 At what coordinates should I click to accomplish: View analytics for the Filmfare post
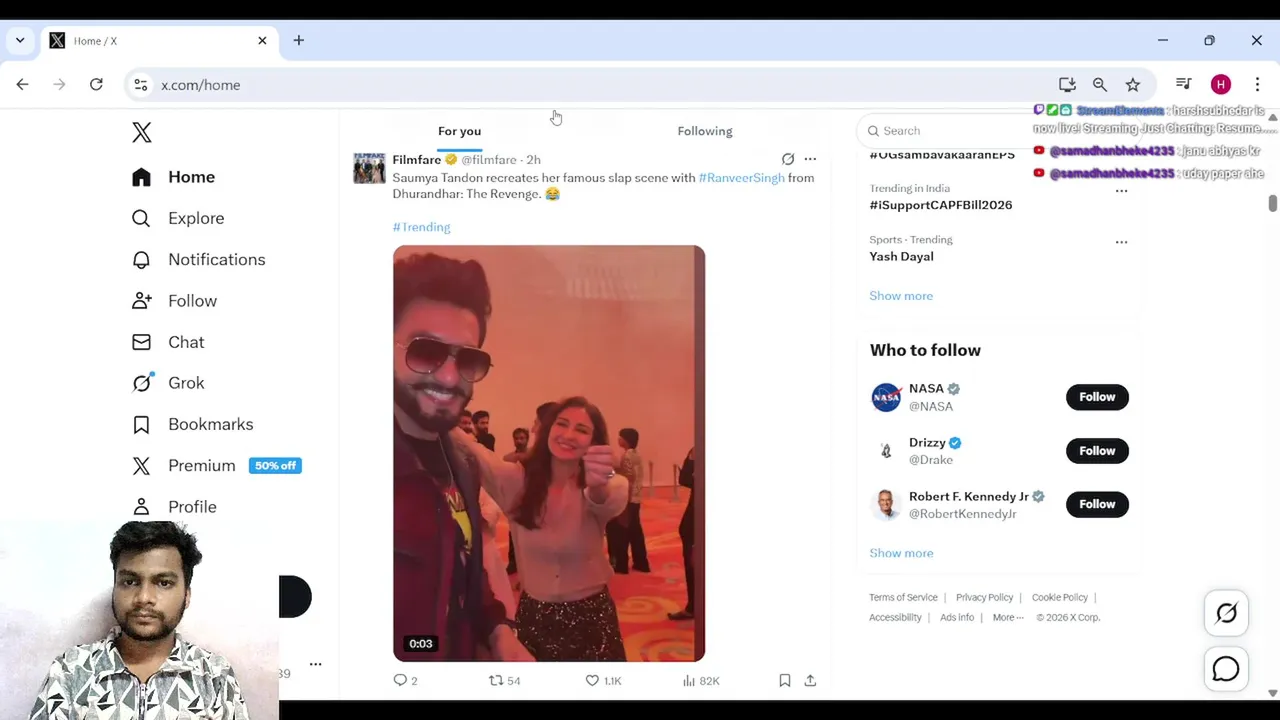[701, 681]
